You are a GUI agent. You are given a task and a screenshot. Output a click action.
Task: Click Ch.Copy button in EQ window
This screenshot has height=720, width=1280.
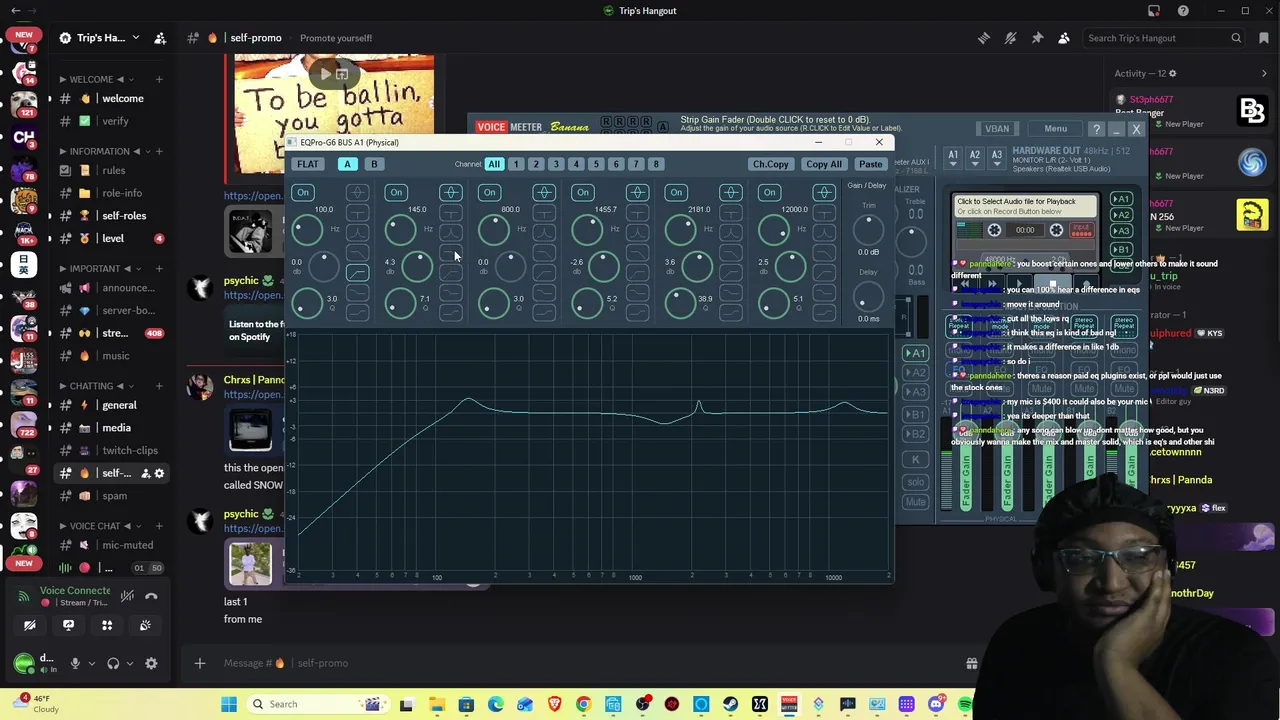pos(771,164)
